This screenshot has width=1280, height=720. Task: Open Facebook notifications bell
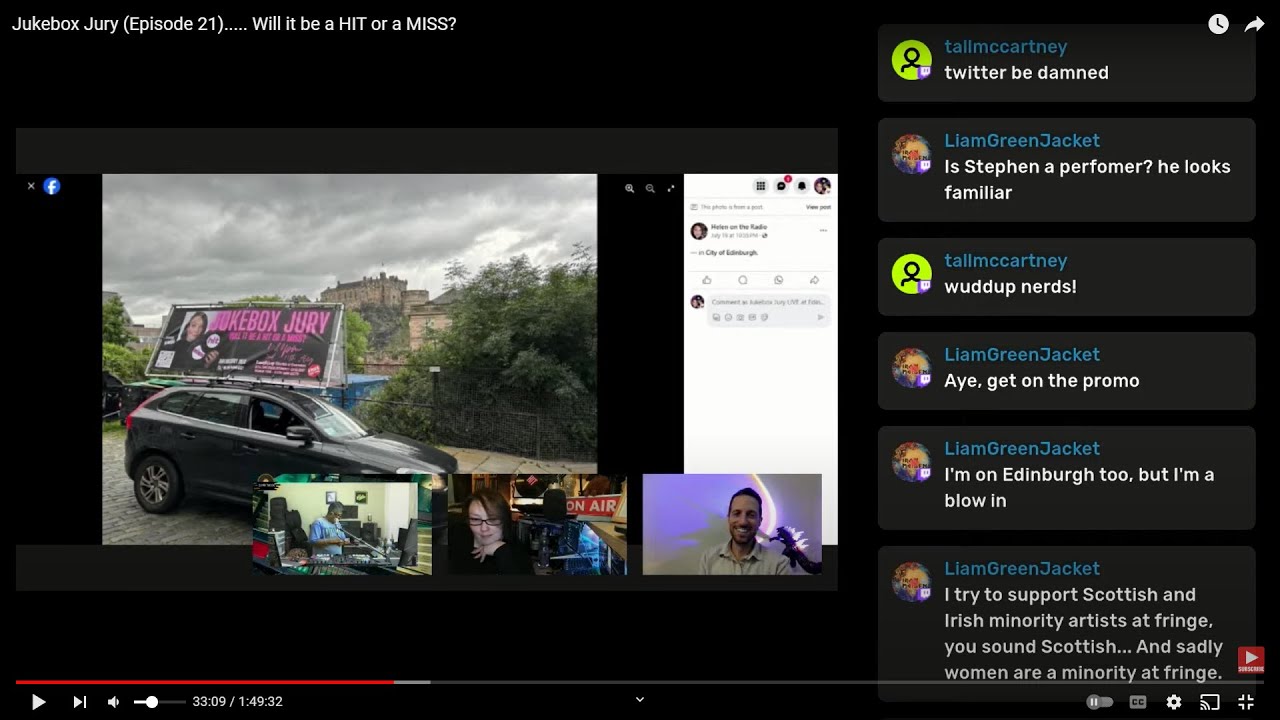(802, 186)
